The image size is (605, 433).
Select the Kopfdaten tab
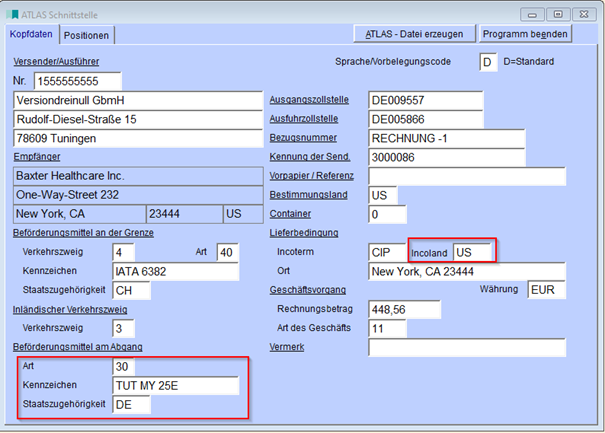coord(30,34)
